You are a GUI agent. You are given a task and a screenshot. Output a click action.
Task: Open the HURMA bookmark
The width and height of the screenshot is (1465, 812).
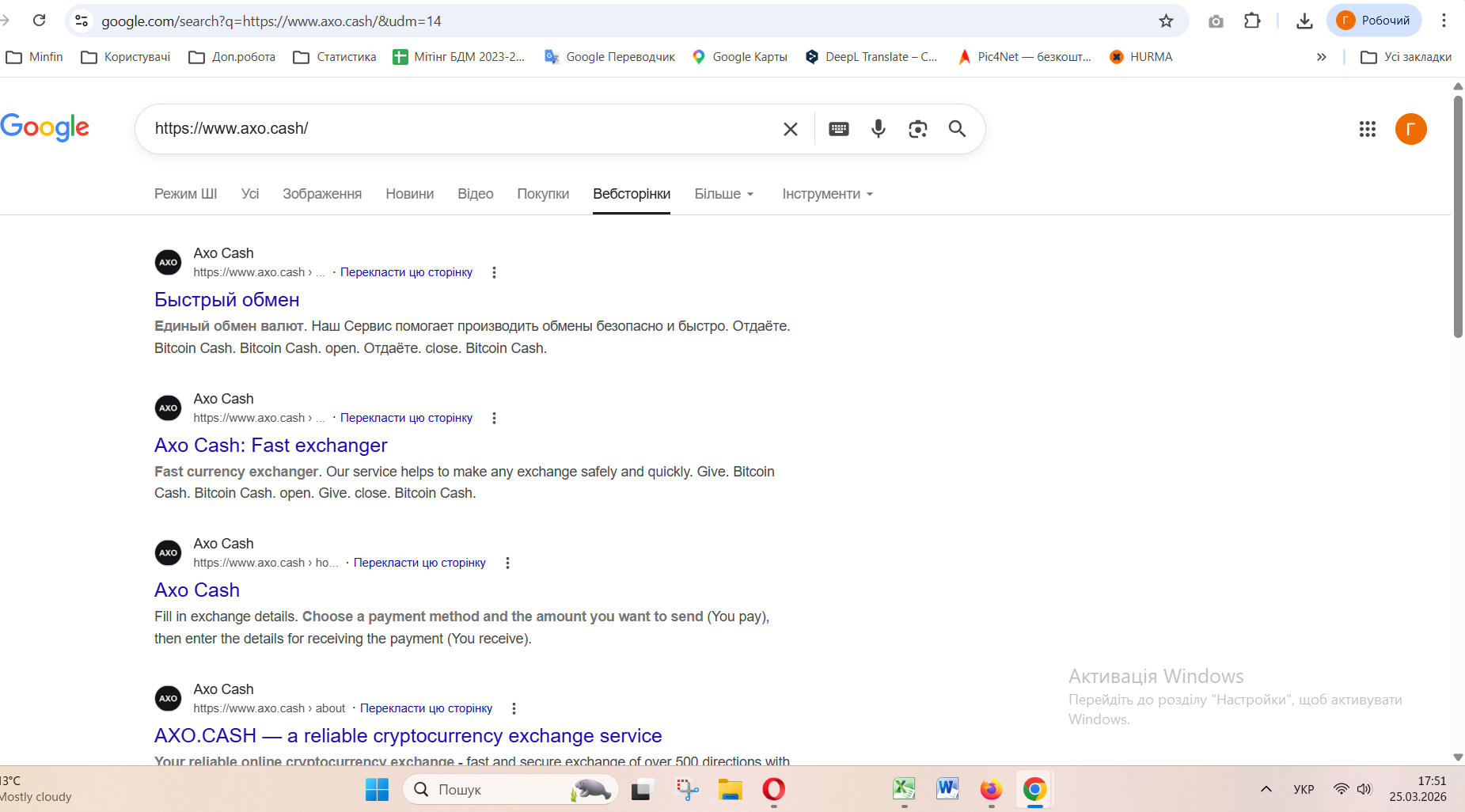[1140, 57]
